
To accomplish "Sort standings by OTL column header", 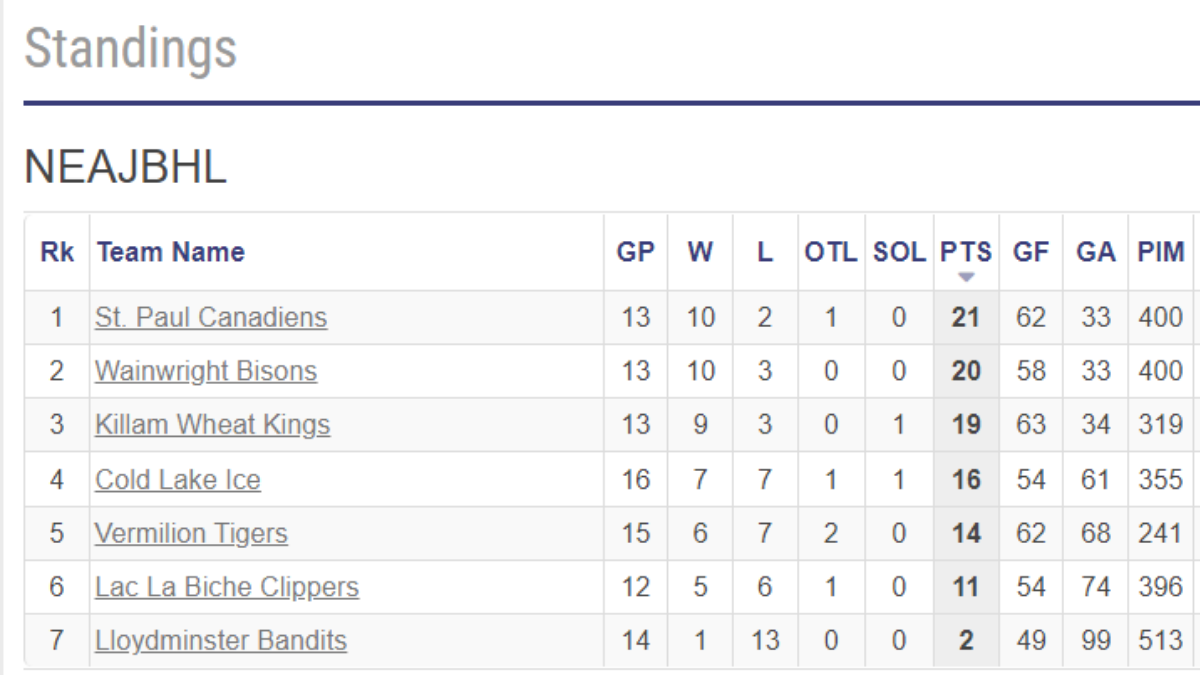I will point(830,253).
